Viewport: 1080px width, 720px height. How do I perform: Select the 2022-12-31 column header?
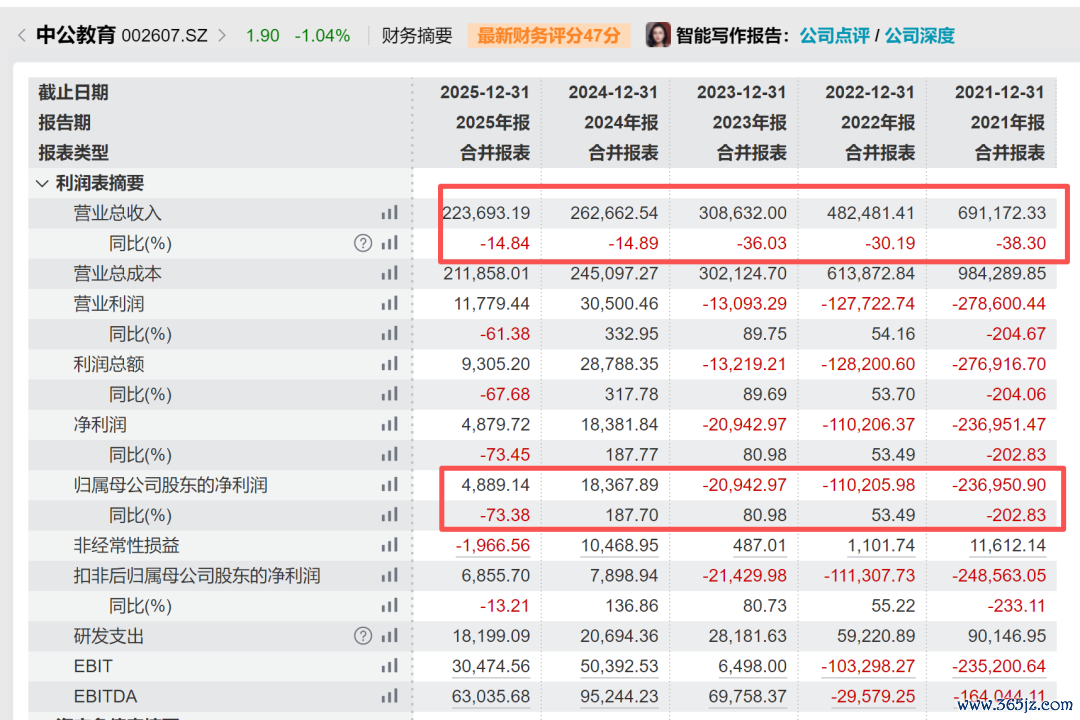tap(870, 92)
